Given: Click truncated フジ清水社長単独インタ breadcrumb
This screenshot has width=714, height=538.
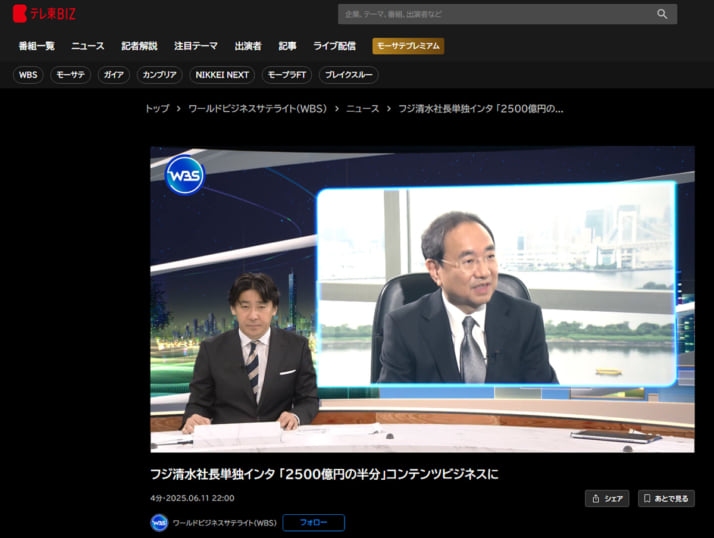Looking at the screenshot, I should (x=481, y=108).
